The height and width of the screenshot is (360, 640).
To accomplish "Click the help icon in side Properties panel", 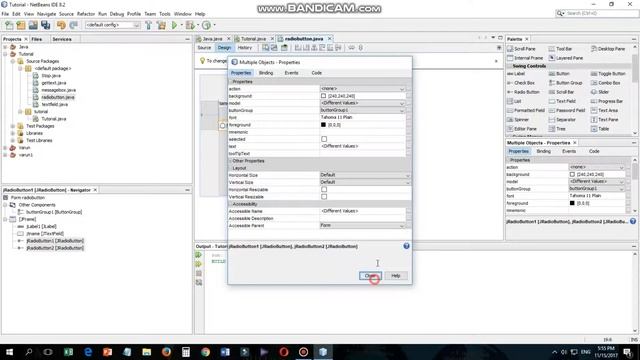I will [633, 221].
